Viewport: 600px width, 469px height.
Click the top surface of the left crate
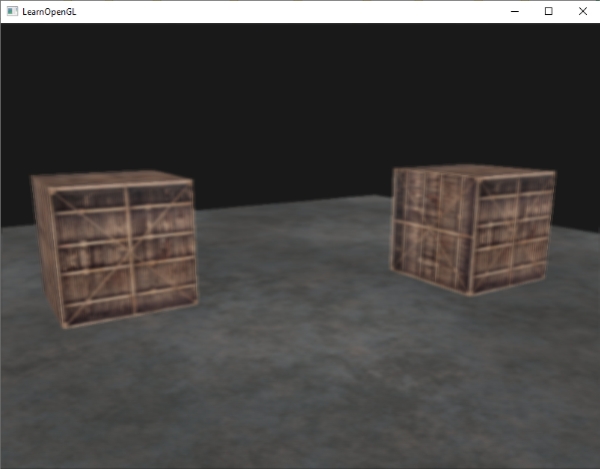(x=110, y=178)
